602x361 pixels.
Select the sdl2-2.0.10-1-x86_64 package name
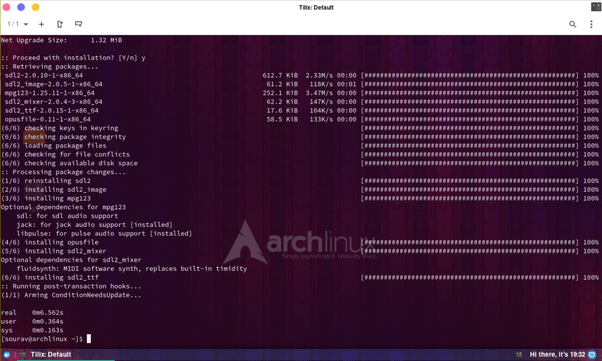click(x=44, y=75)
